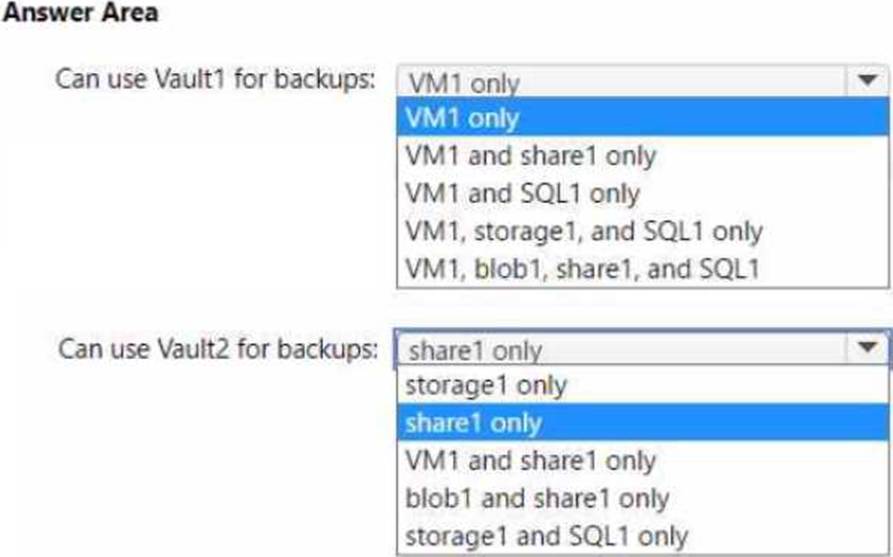
Task: Click the Vault1 combo box showing VM1 only
Action: tap(620, 82)
